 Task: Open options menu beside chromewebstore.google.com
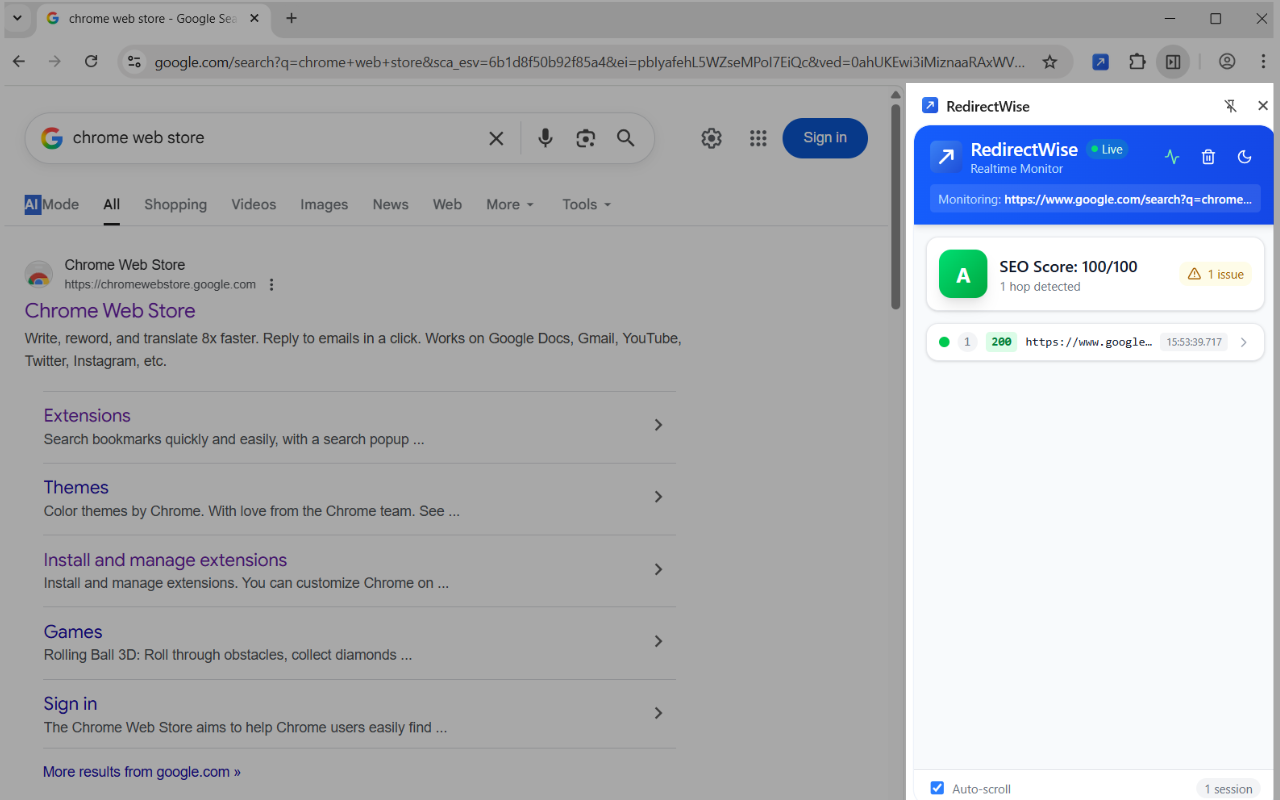pyautogui.click(x=271, y=285)
